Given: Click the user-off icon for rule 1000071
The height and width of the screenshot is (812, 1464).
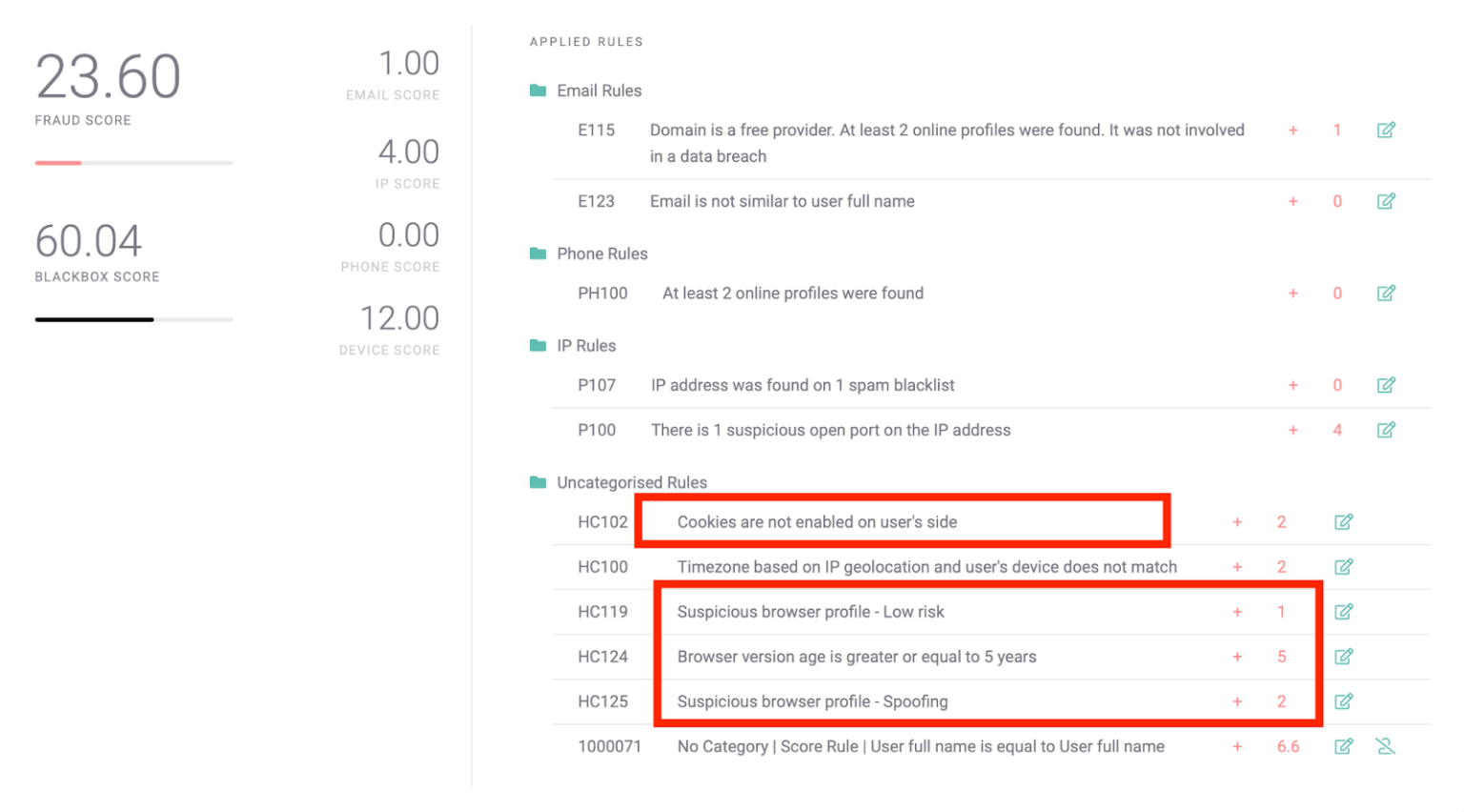Looking at the screenshot, I should click(1385, 746).
